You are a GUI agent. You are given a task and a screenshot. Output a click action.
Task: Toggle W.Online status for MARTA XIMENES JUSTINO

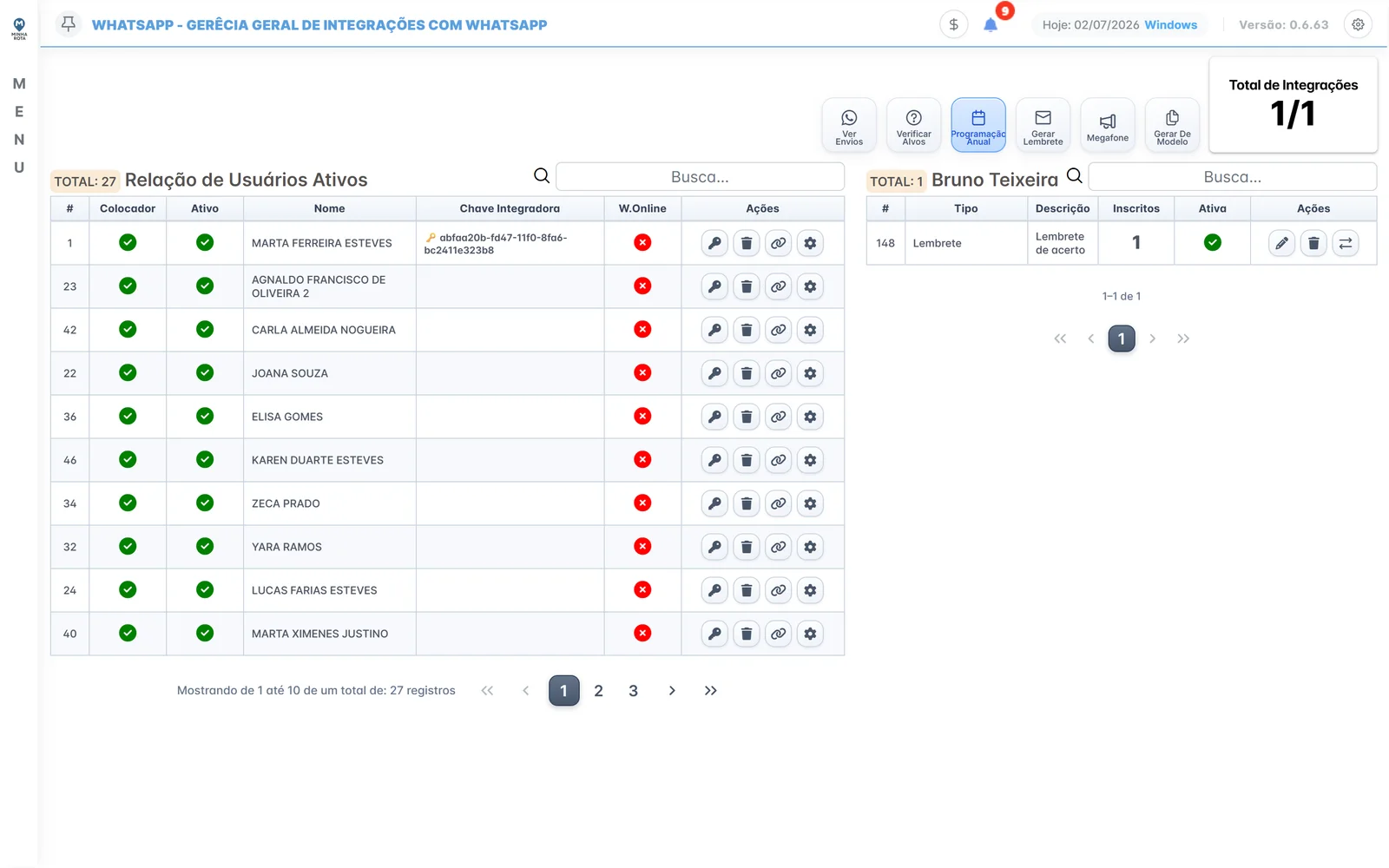coord(642,633)
